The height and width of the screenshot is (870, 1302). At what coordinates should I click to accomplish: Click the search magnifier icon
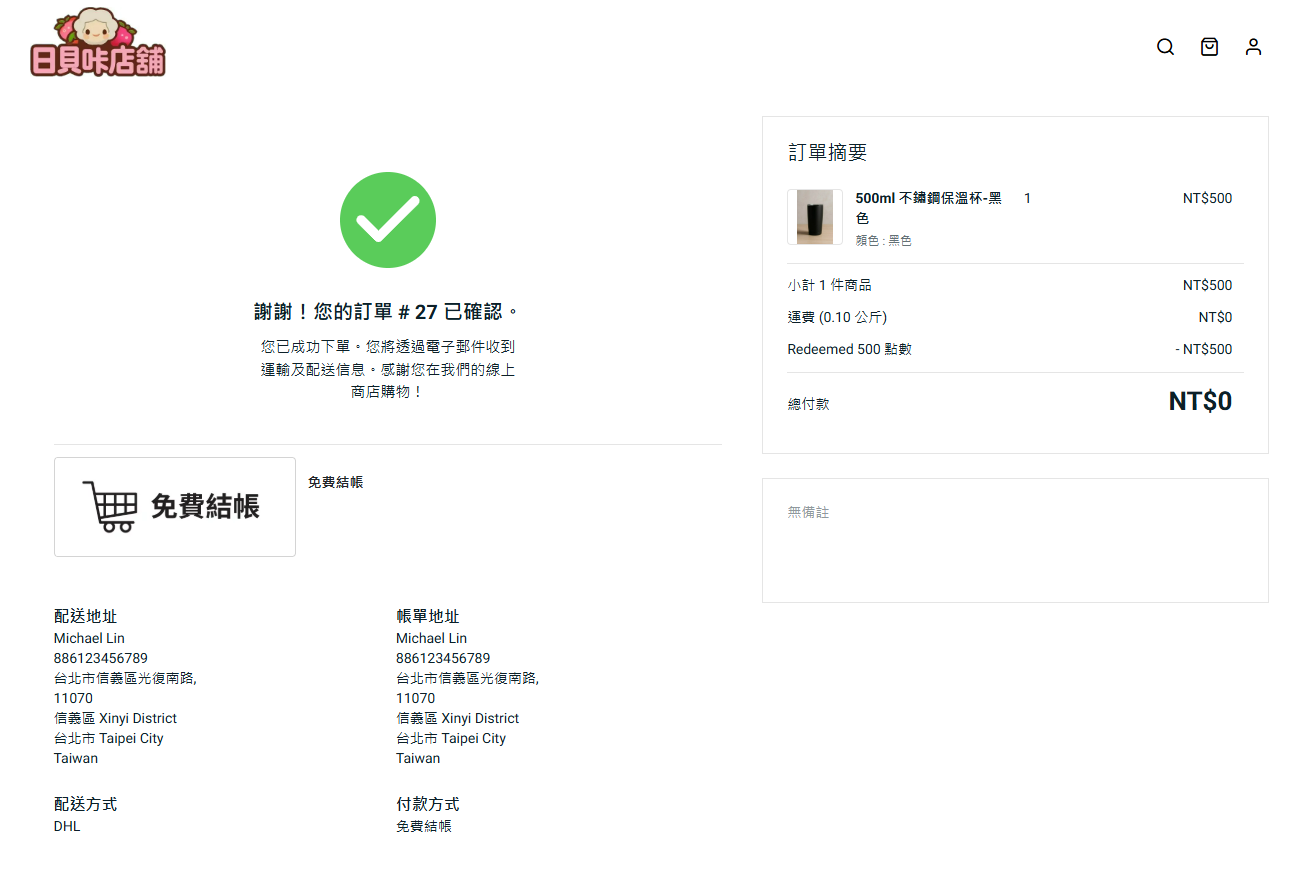coord(1165,47)
